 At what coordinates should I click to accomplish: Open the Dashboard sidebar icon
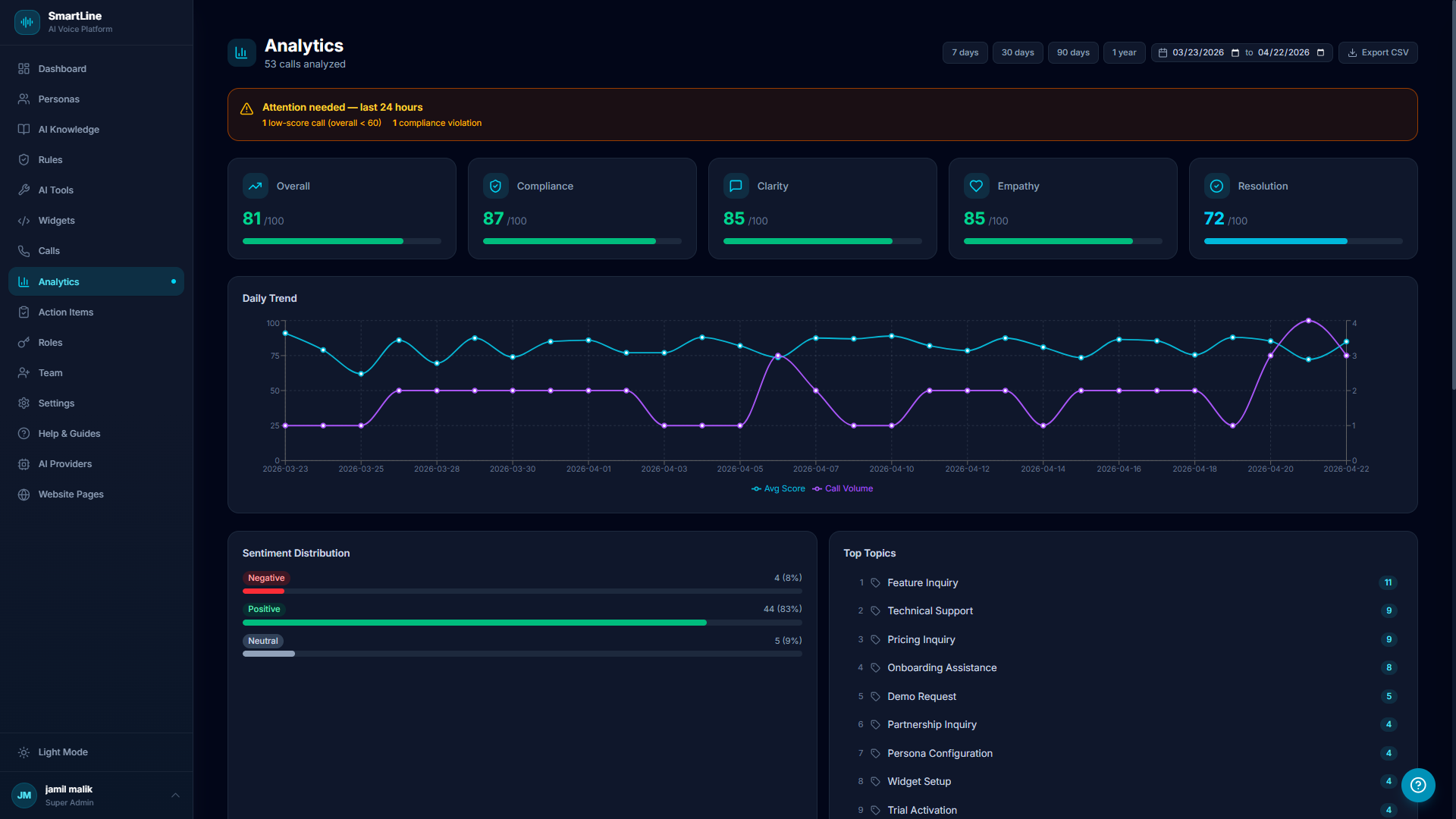pos(24,68)
